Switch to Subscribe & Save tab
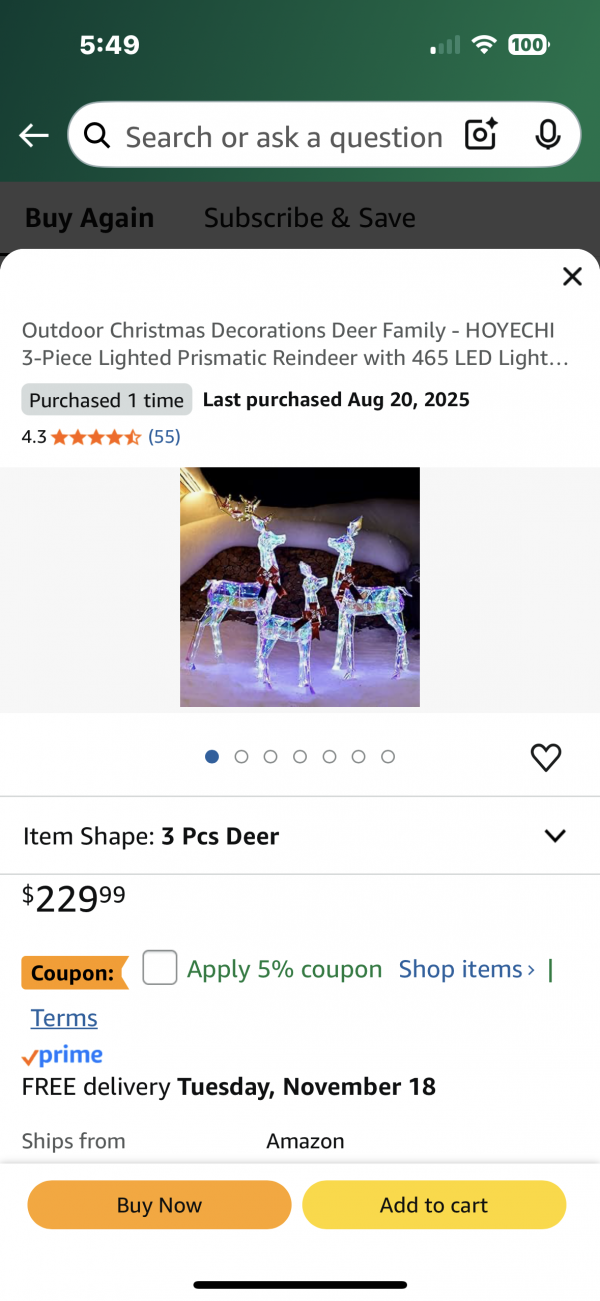The height and width of the screenshot is (1301, 600). [x=310, y=218]
